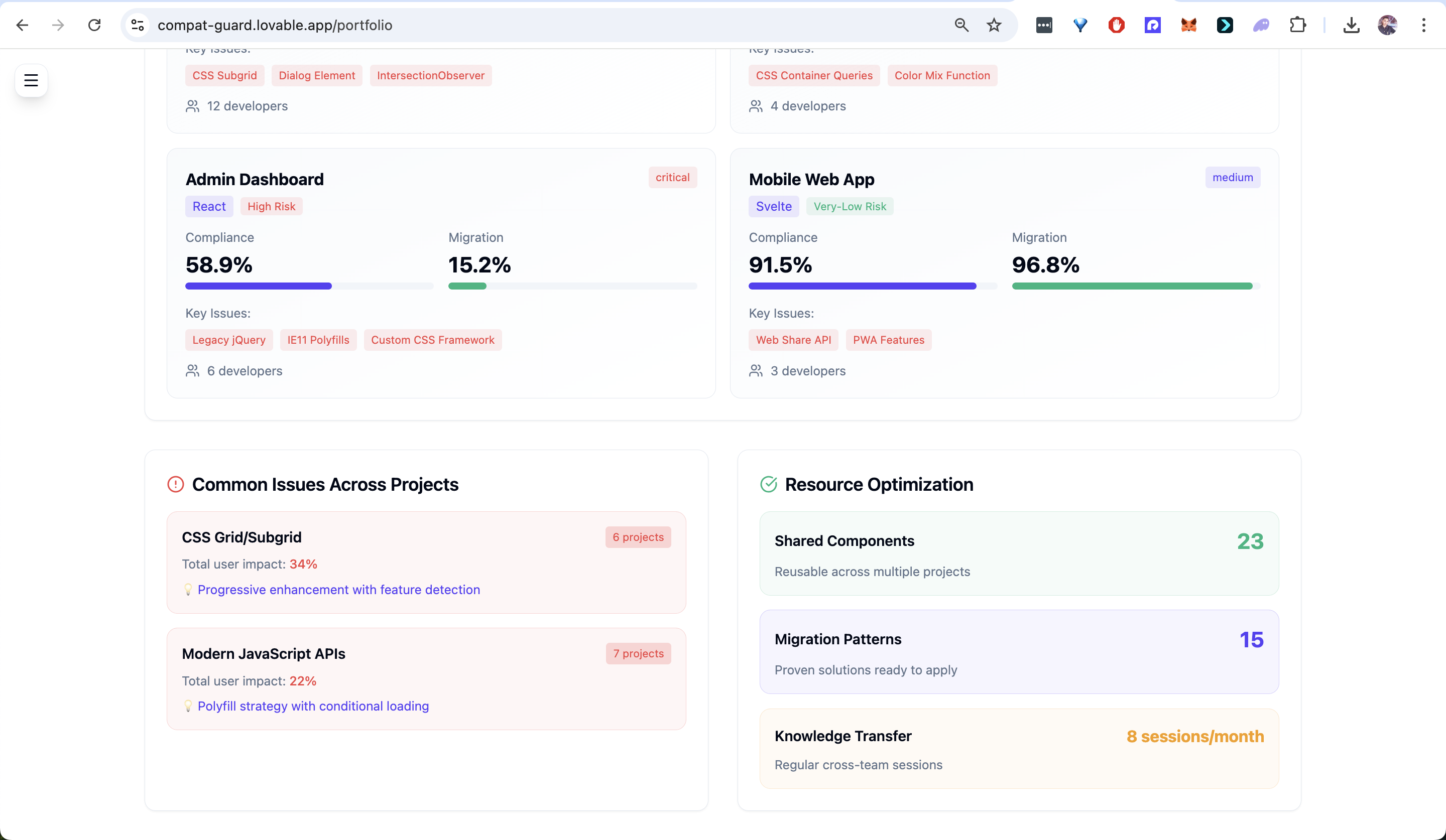
Task: Click the MetaMask fox extension icon
Action: point(1188,25)
